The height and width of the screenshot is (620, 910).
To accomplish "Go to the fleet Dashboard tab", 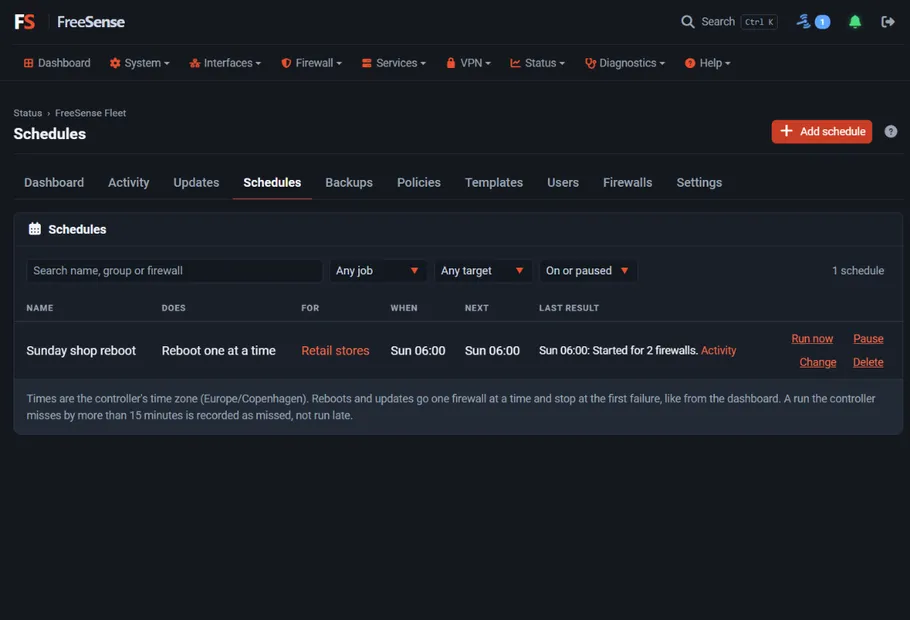I will 54,182.
